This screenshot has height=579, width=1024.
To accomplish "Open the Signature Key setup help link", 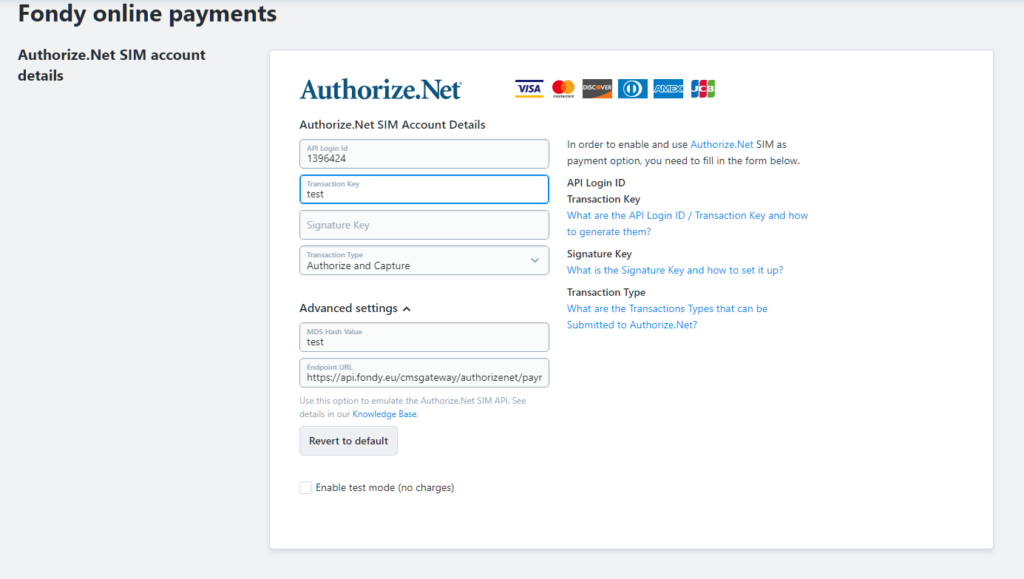I will [675, 270].
